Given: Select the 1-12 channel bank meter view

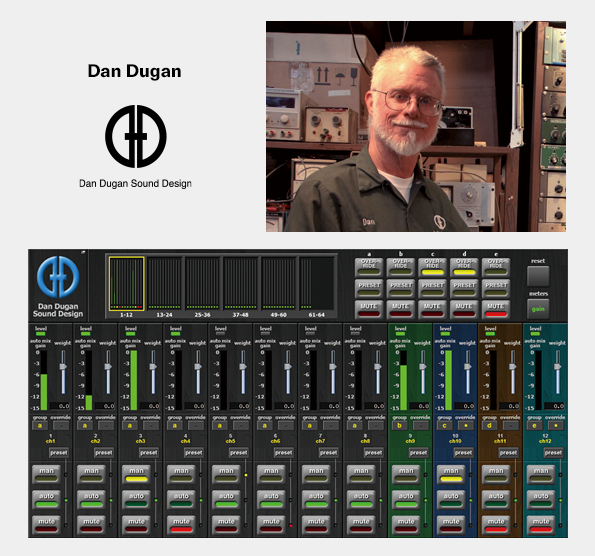Looking at the screenshot, I should pyautogui.click(x=126, y=284).
